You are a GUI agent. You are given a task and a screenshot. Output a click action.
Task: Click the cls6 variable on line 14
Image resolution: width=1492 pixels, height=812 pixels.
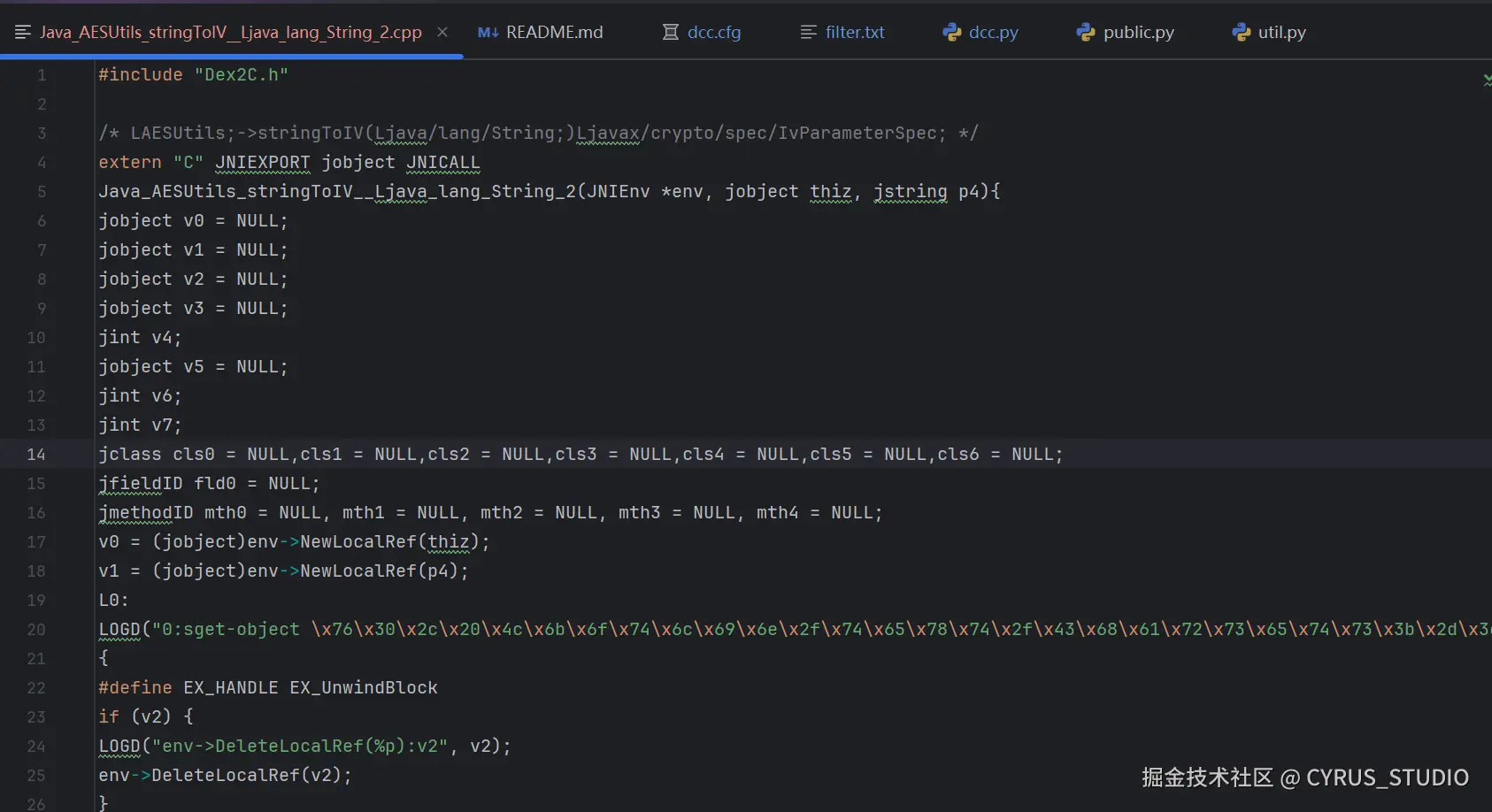click(x=958, y=455)
